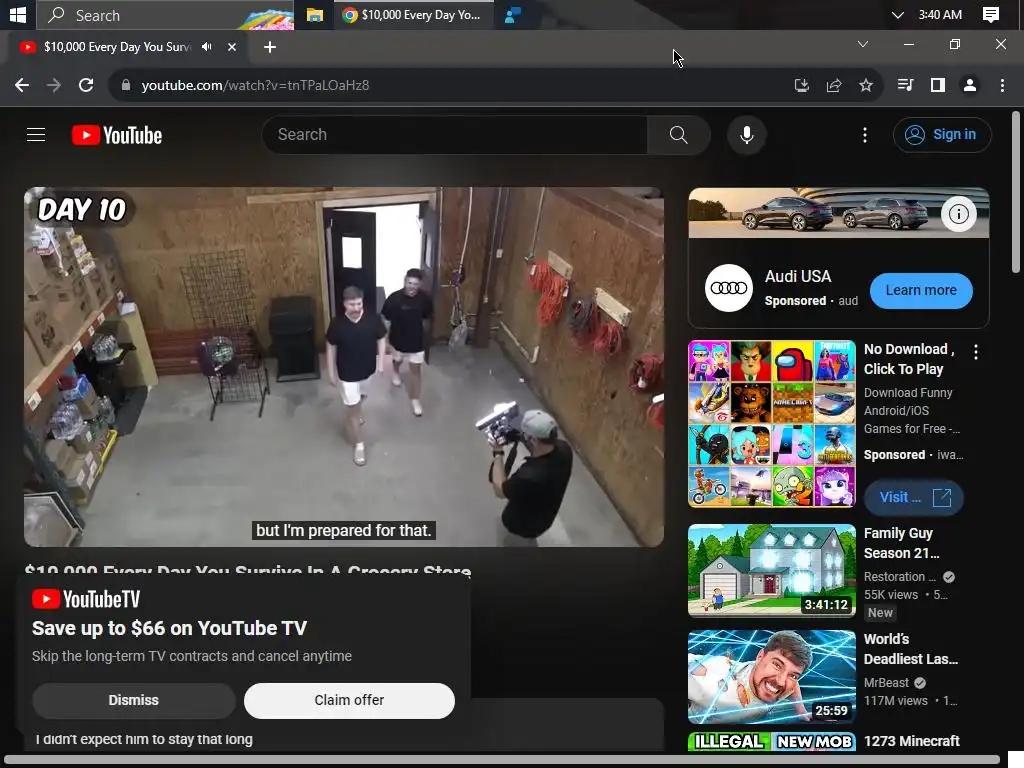Click the No Download, Click To Play title
The height and width of the screenshot is (768, 1024).
909,359
